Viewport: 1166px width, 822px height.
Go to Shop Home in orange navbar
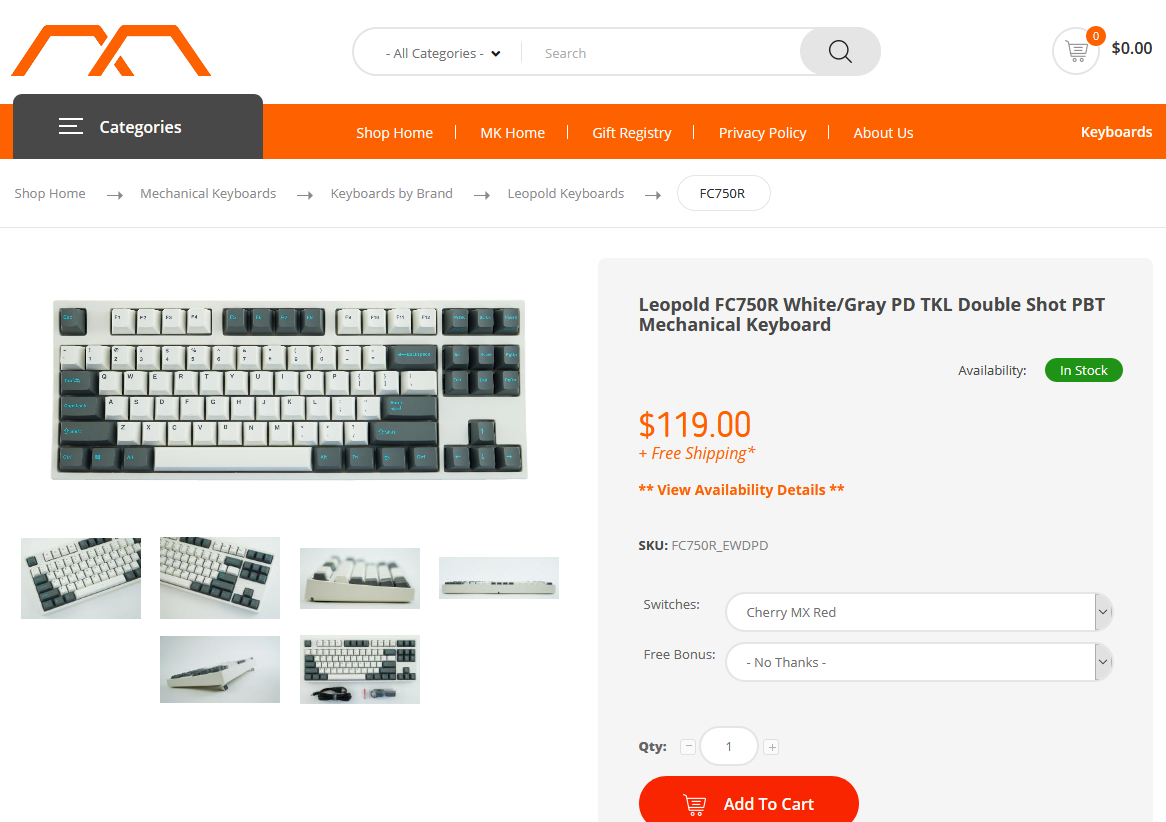[394, 132]
